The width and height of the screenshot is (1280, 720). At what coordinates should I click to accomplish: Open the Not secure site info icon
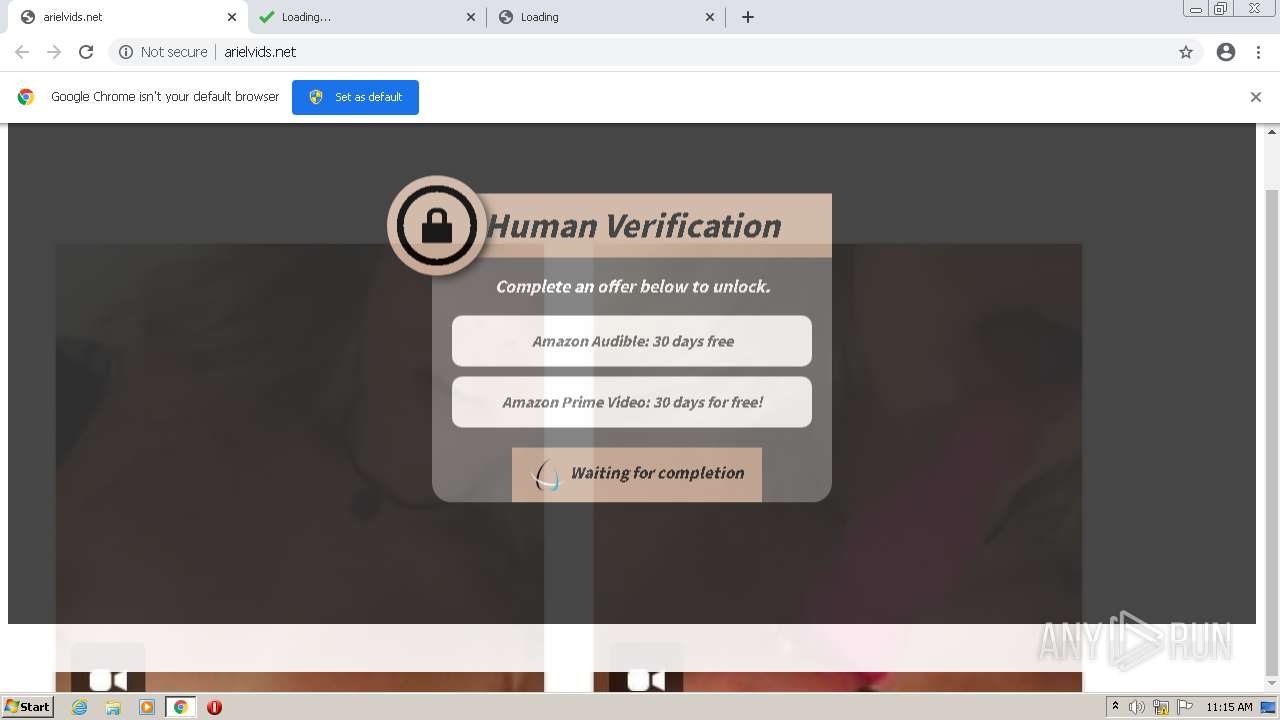pyautogui.click(x=126, y=52)
